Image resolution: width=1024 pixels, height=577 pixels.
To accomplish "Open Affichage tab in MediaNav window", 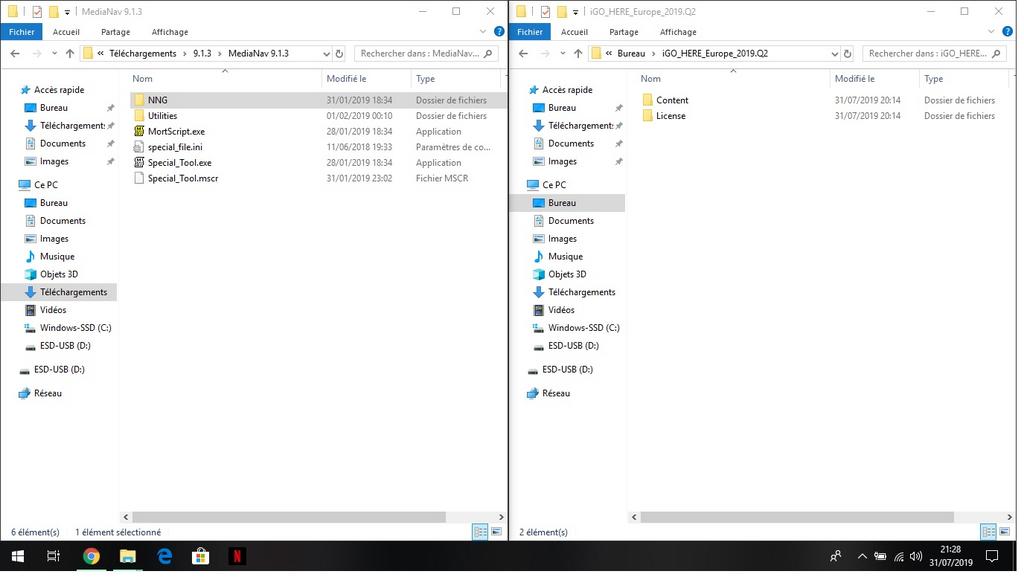I will pyautogui.click(x=170, y=31).
